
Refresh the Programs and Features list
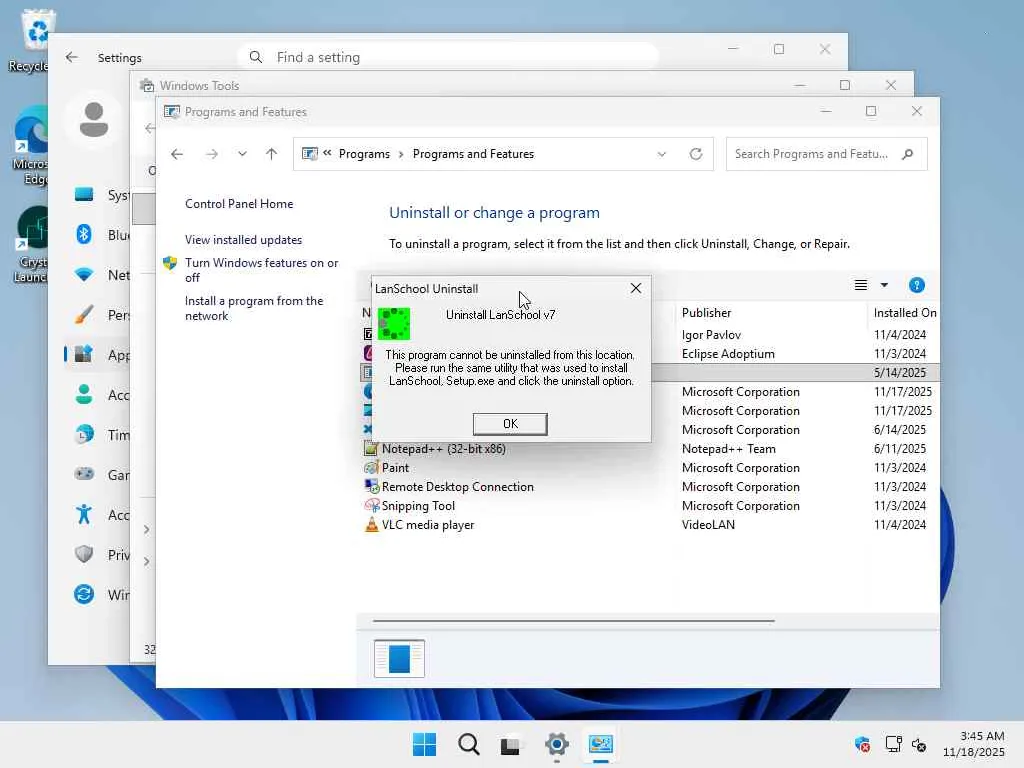(x=696, y=154)
